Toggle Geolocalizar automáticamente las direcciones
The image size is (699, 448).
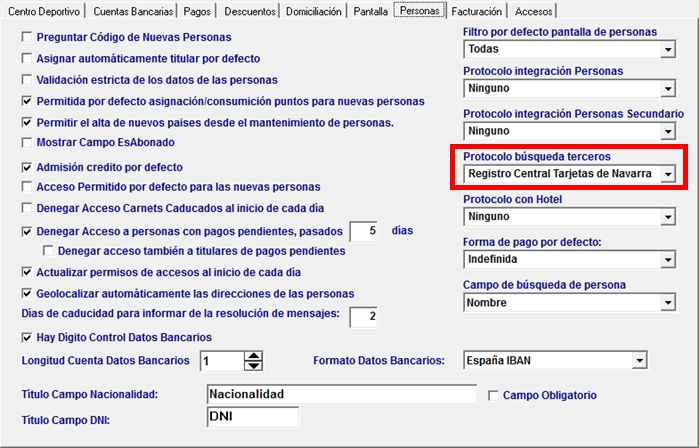[27, 293]
